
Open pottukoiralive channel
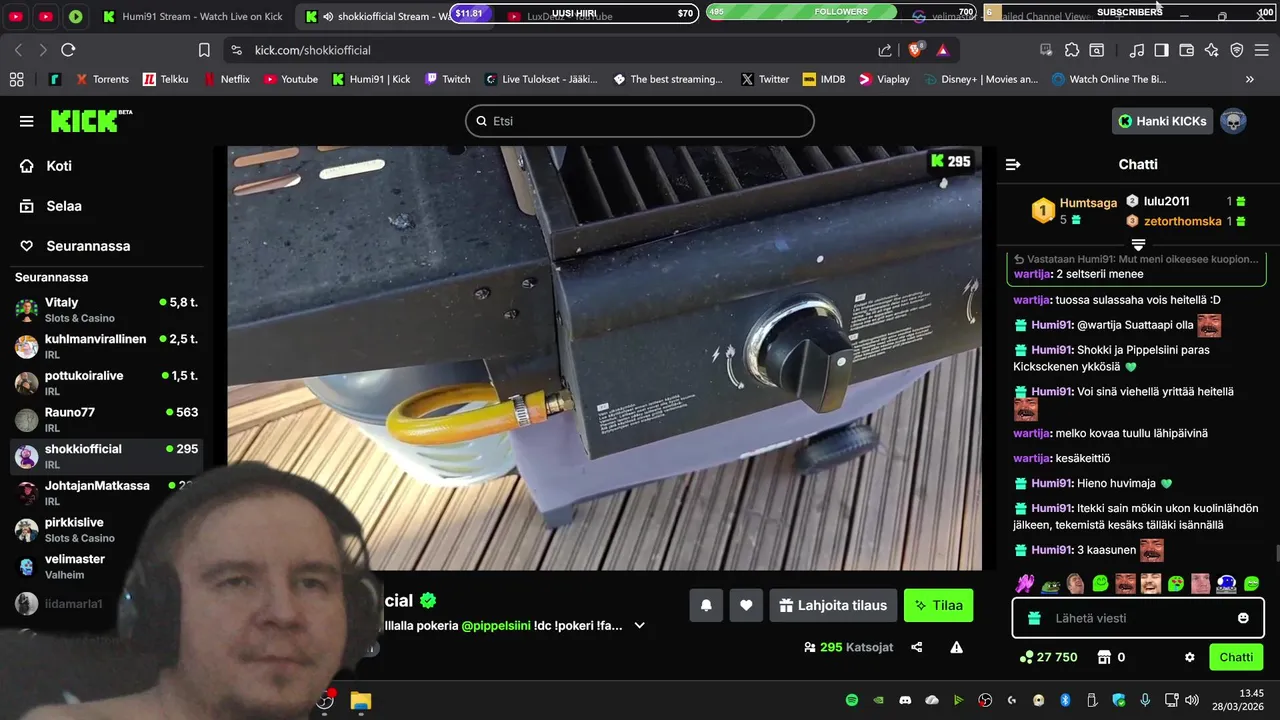point(107,383)
